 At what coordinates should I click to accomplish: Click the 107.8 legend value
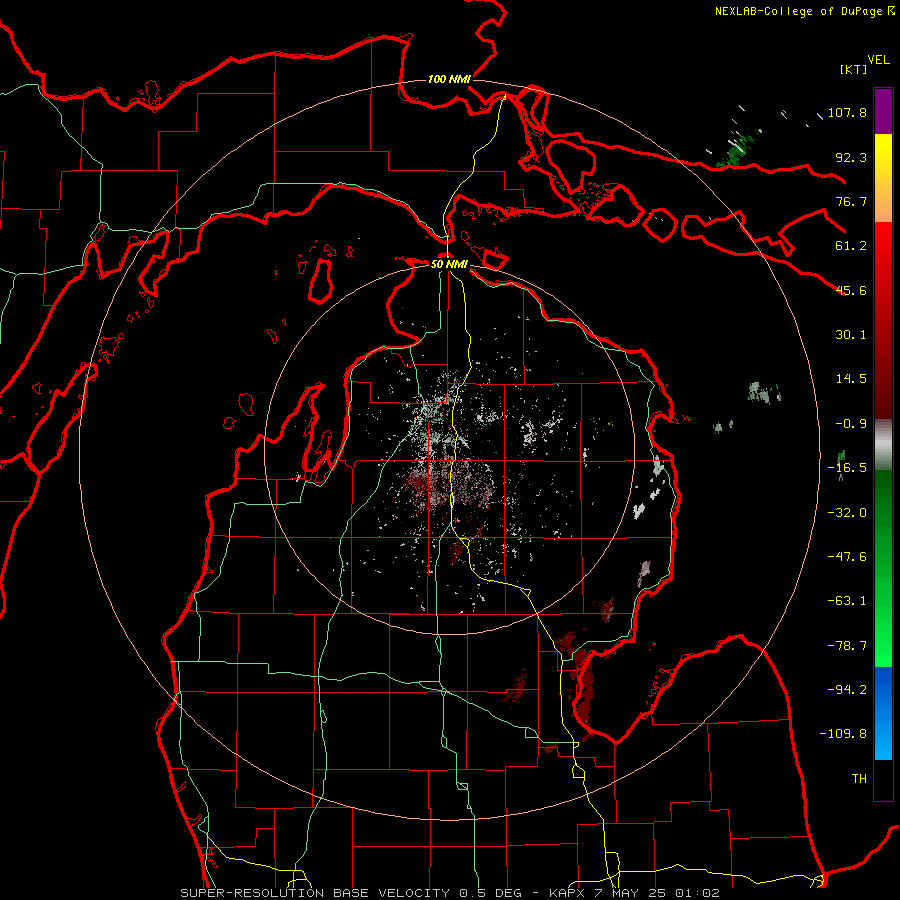(x=847, y=112)
